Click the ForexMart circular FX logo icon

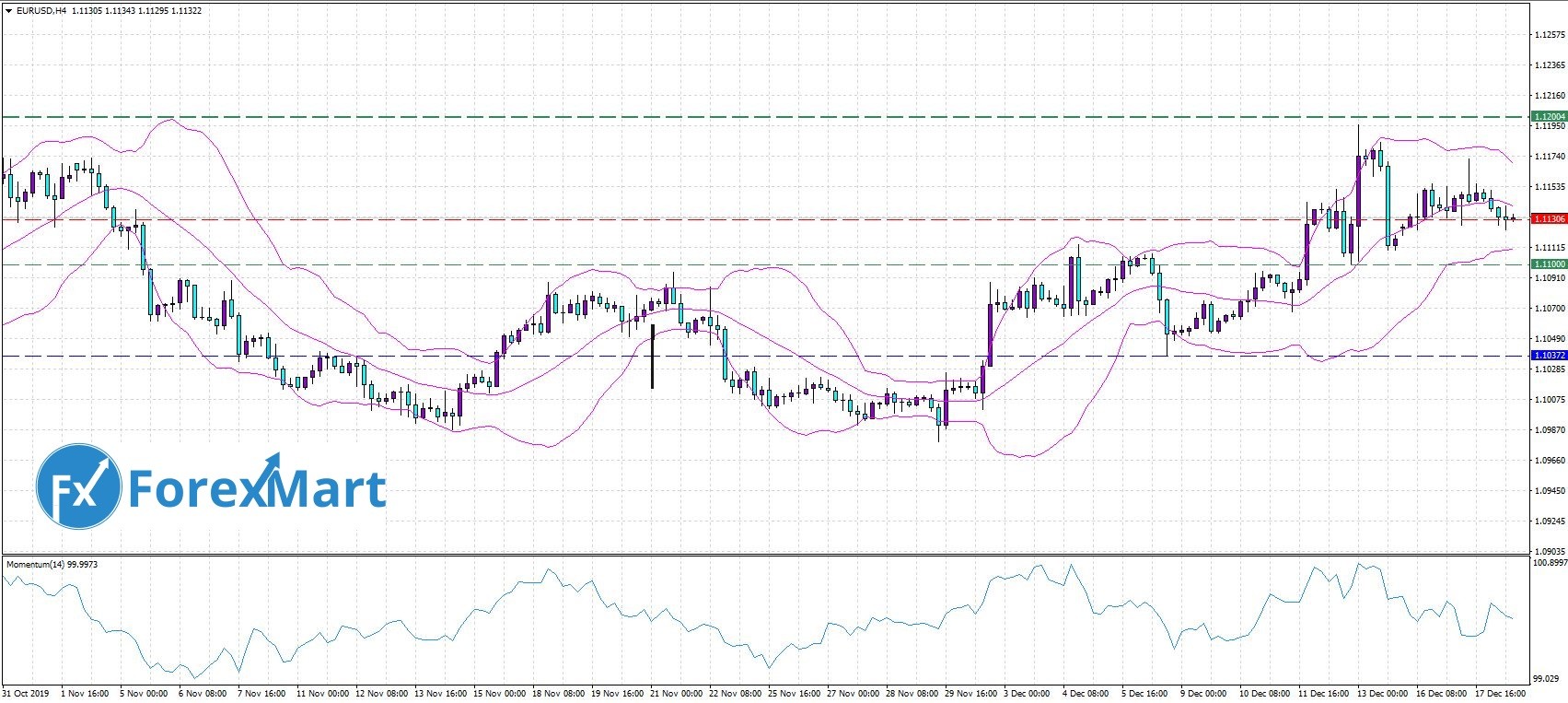tap(78, 486)
